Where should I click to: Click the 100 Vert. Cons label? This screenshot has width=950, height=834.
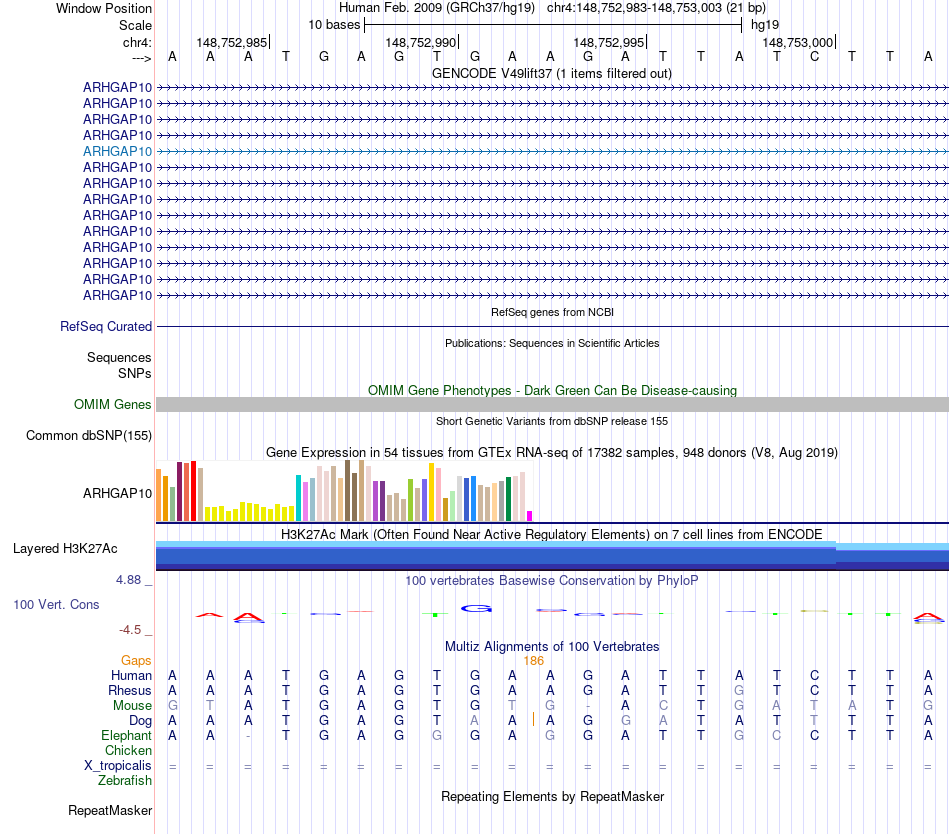pos(56,604)
